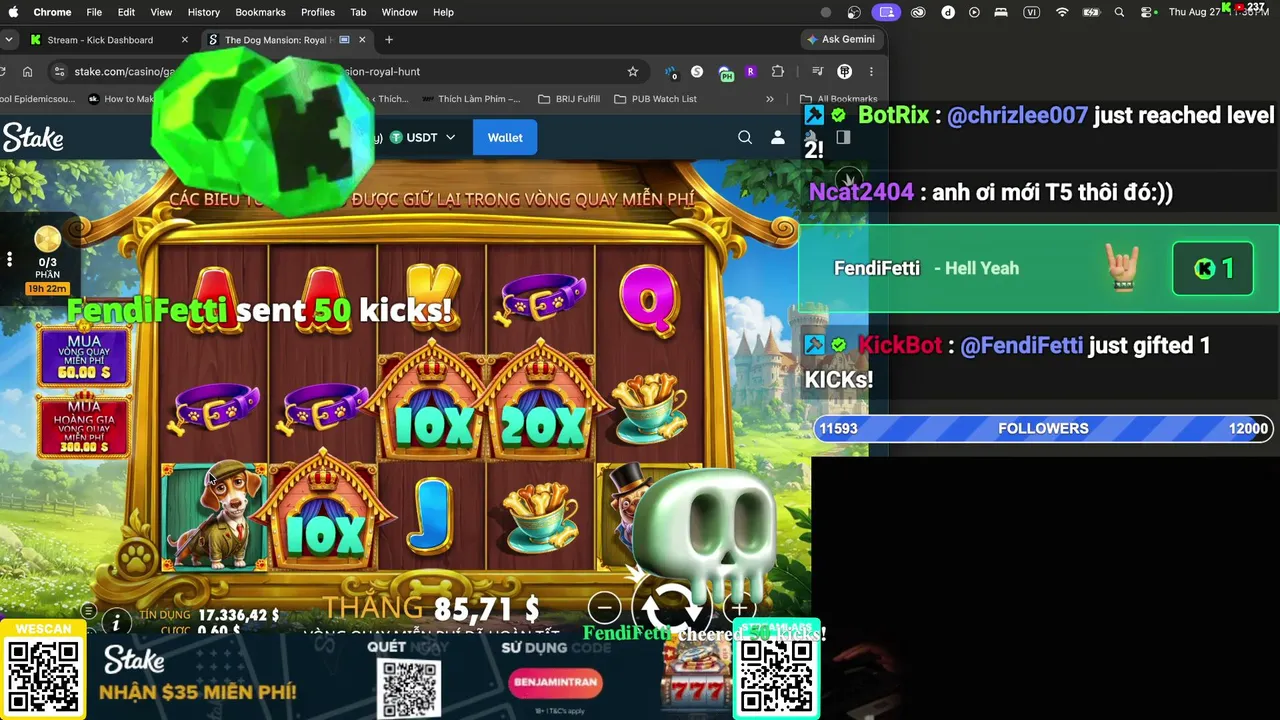Buy free spins for 60.00 $

[84, 355]
